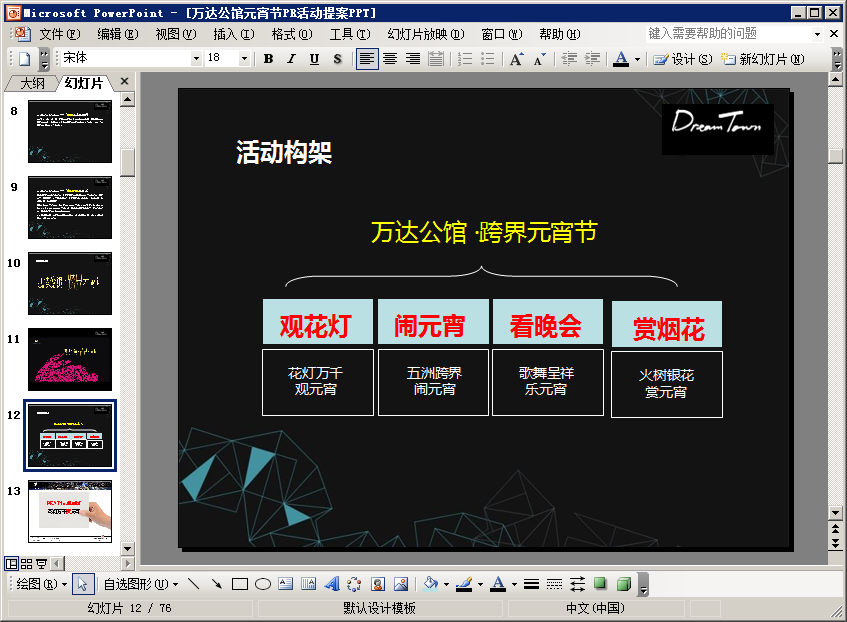Apply Line Color brush

pyautogui.click(x=464, y=584)
